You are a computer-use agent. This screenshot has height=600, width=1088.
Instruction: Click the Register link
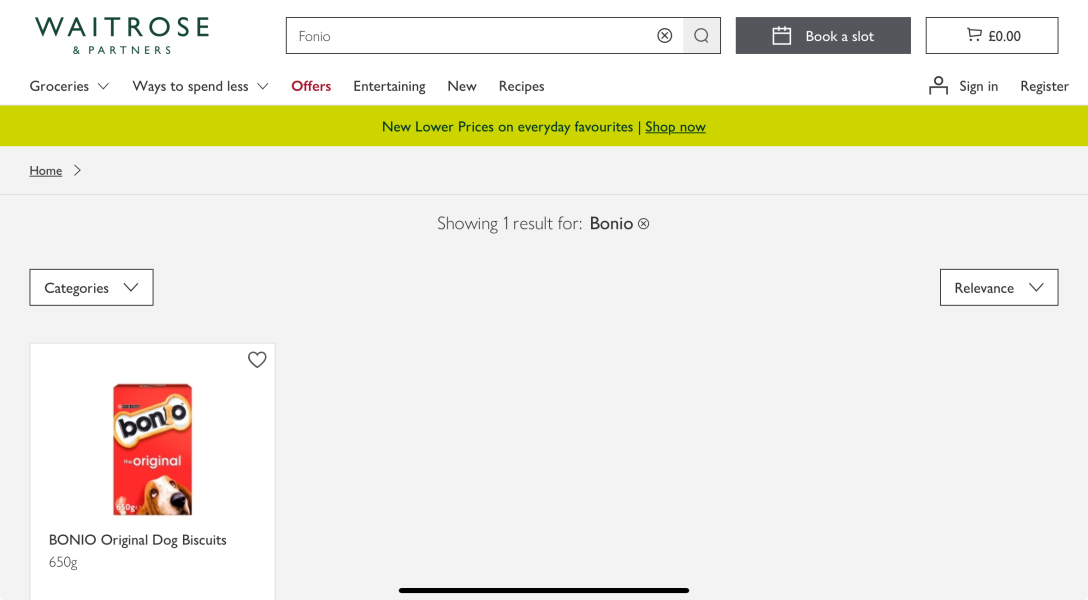tap(1044, 86)
